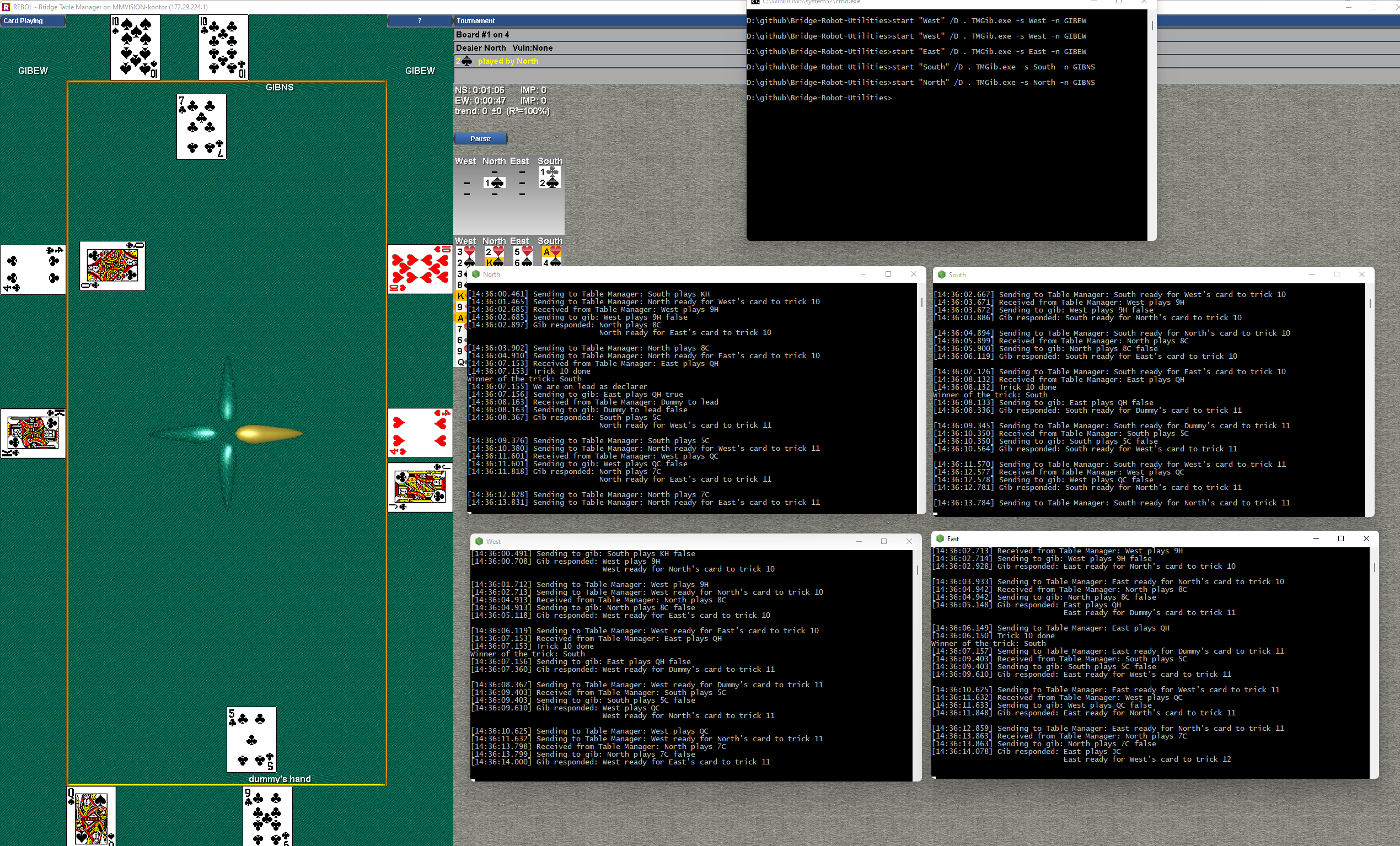
Task: Click East's eight of hearts card
Action: [x=420, y=269]
